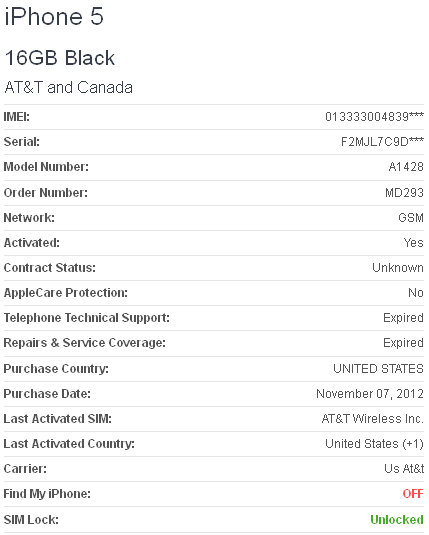Screen dimensions: 429x535
Task: Click the serial value F2MJL7C9D***
Action: (x=382, y=141)
